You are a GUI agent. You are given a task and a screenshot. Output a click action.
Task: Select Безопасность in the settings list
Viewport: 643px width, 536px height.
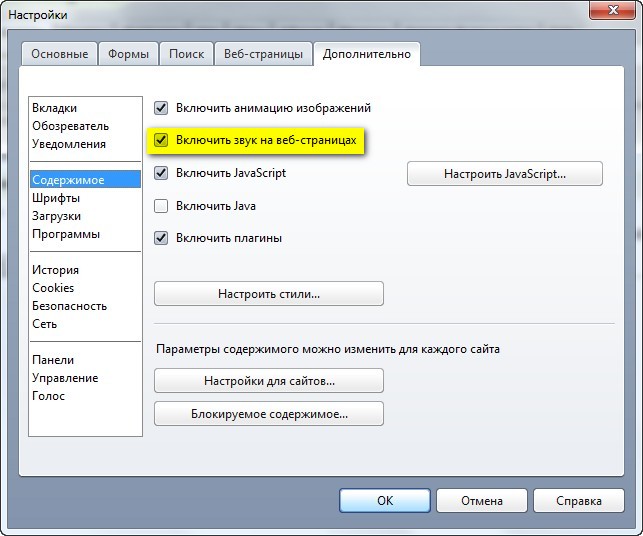(70, 306)
